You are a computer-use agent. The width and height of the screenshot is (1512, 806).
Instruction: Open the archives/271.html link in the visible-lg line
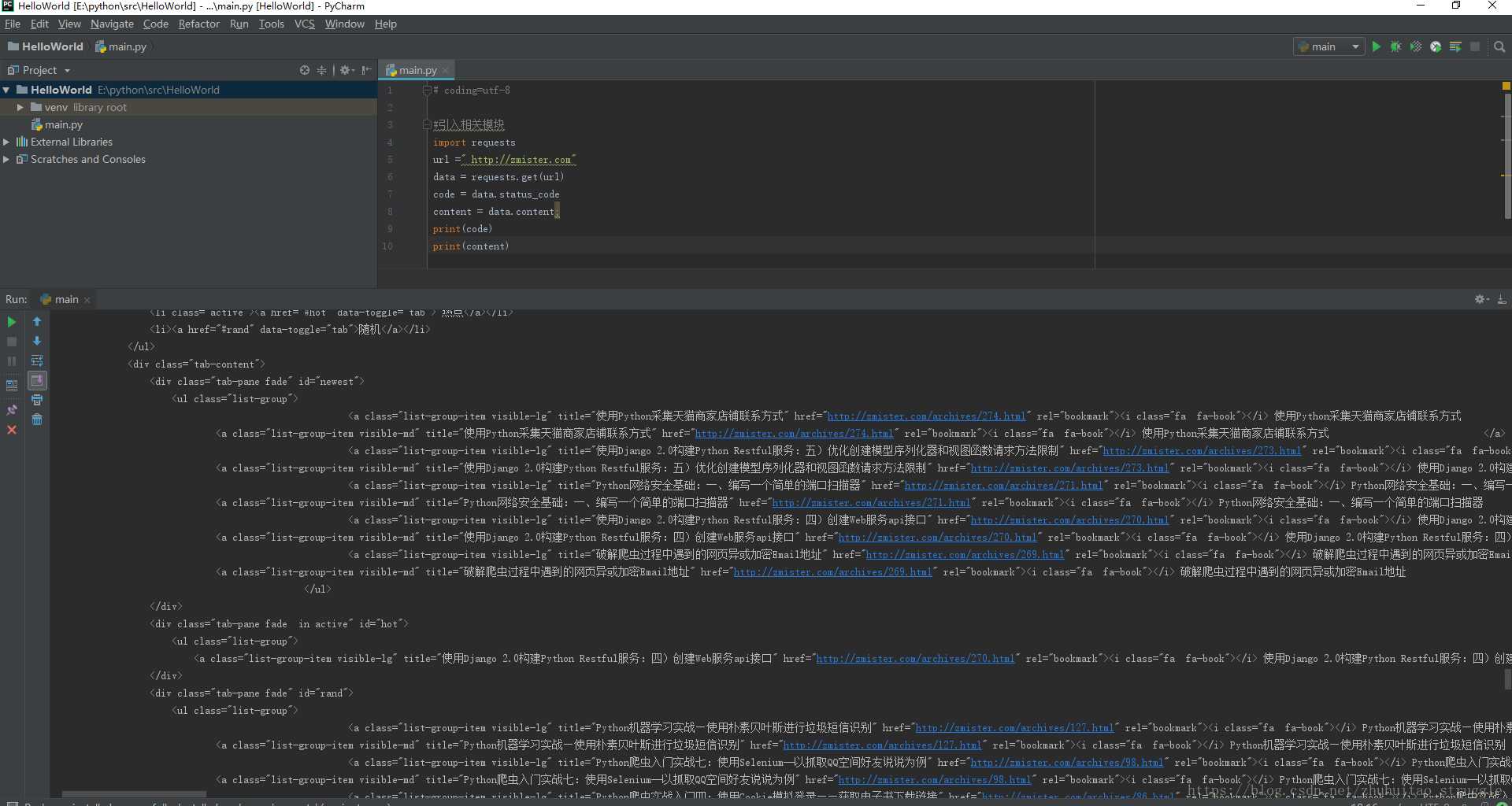1003,485
